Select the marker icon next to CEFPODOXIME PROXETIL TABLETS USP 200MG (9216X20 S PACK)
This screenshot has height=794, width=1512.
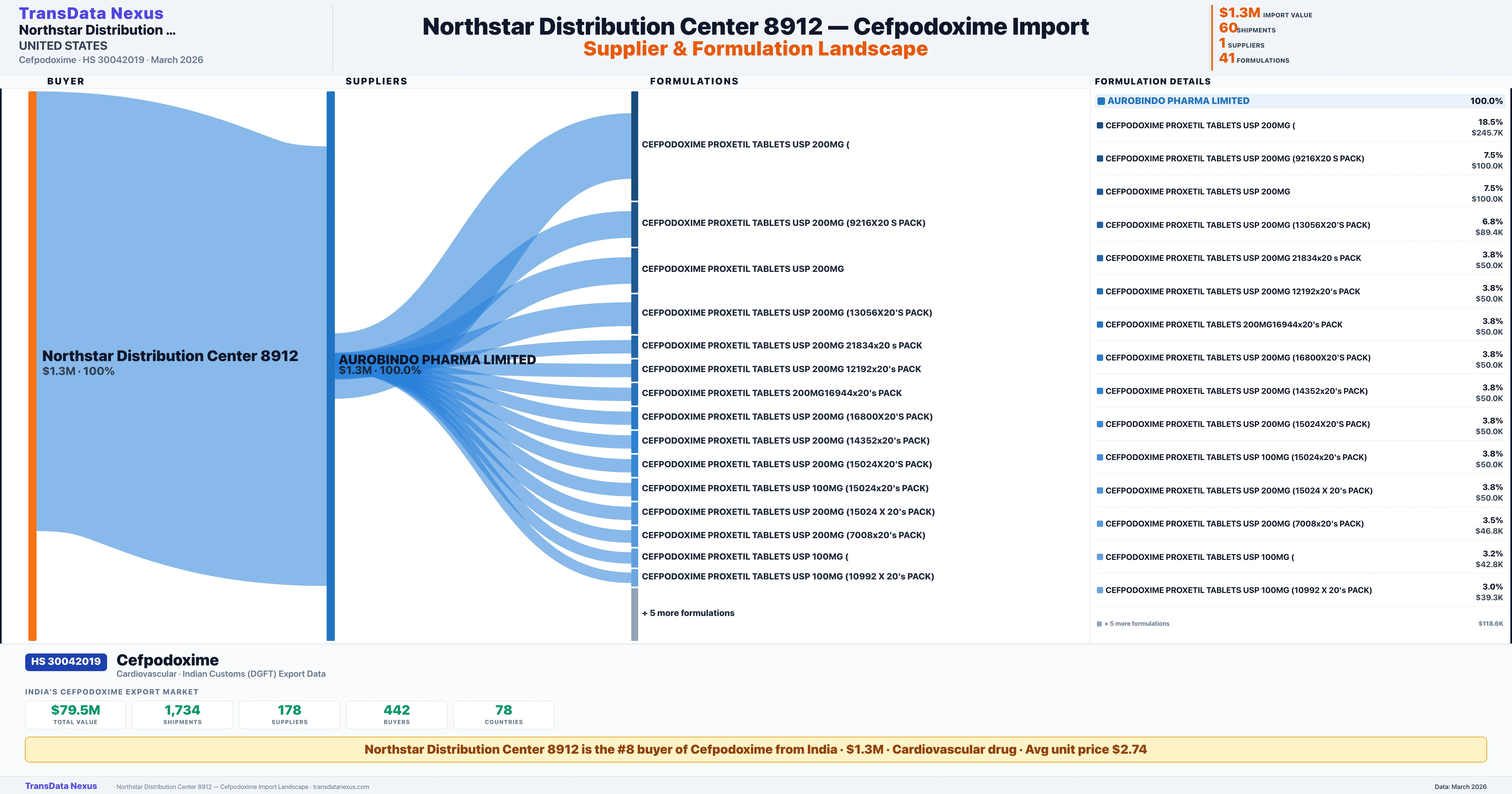point(1100,158)
